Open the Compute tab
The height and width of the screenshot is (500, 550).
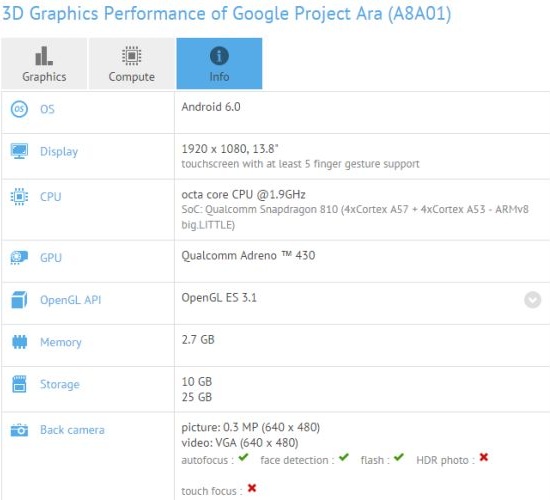point(132,64)
